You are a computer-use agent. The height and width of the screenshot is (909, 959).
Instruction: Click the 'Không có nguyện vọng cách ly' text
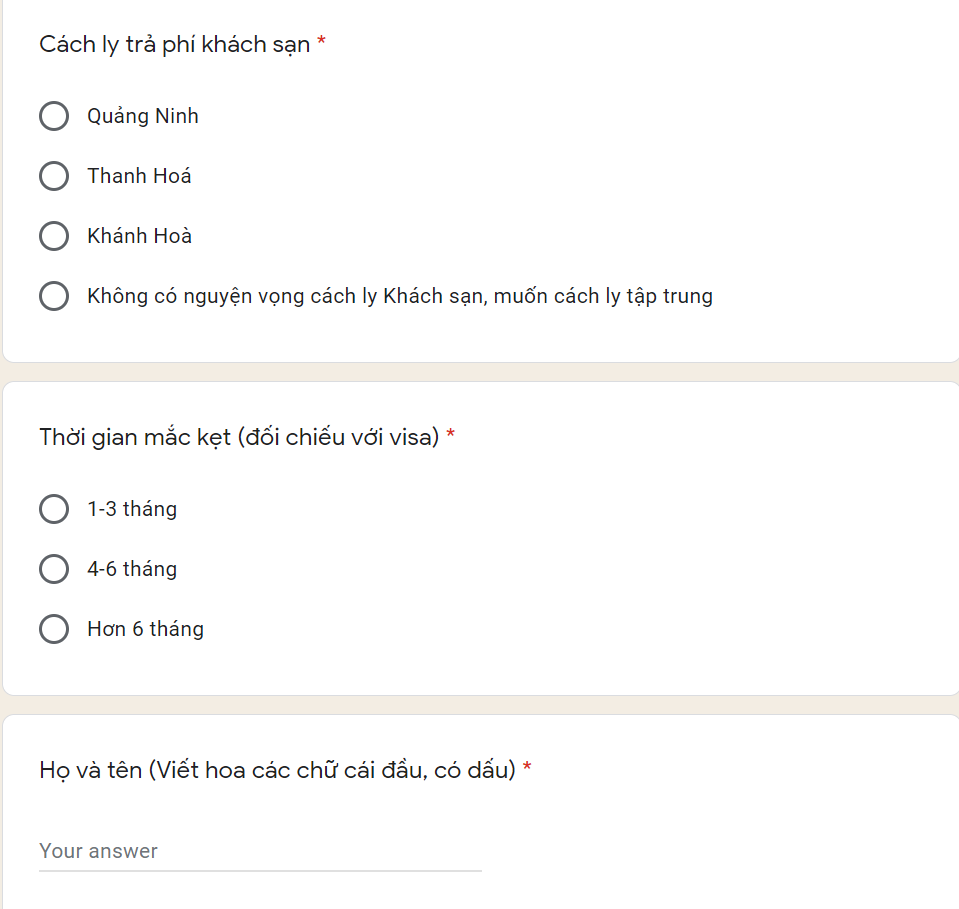[232, 296]
